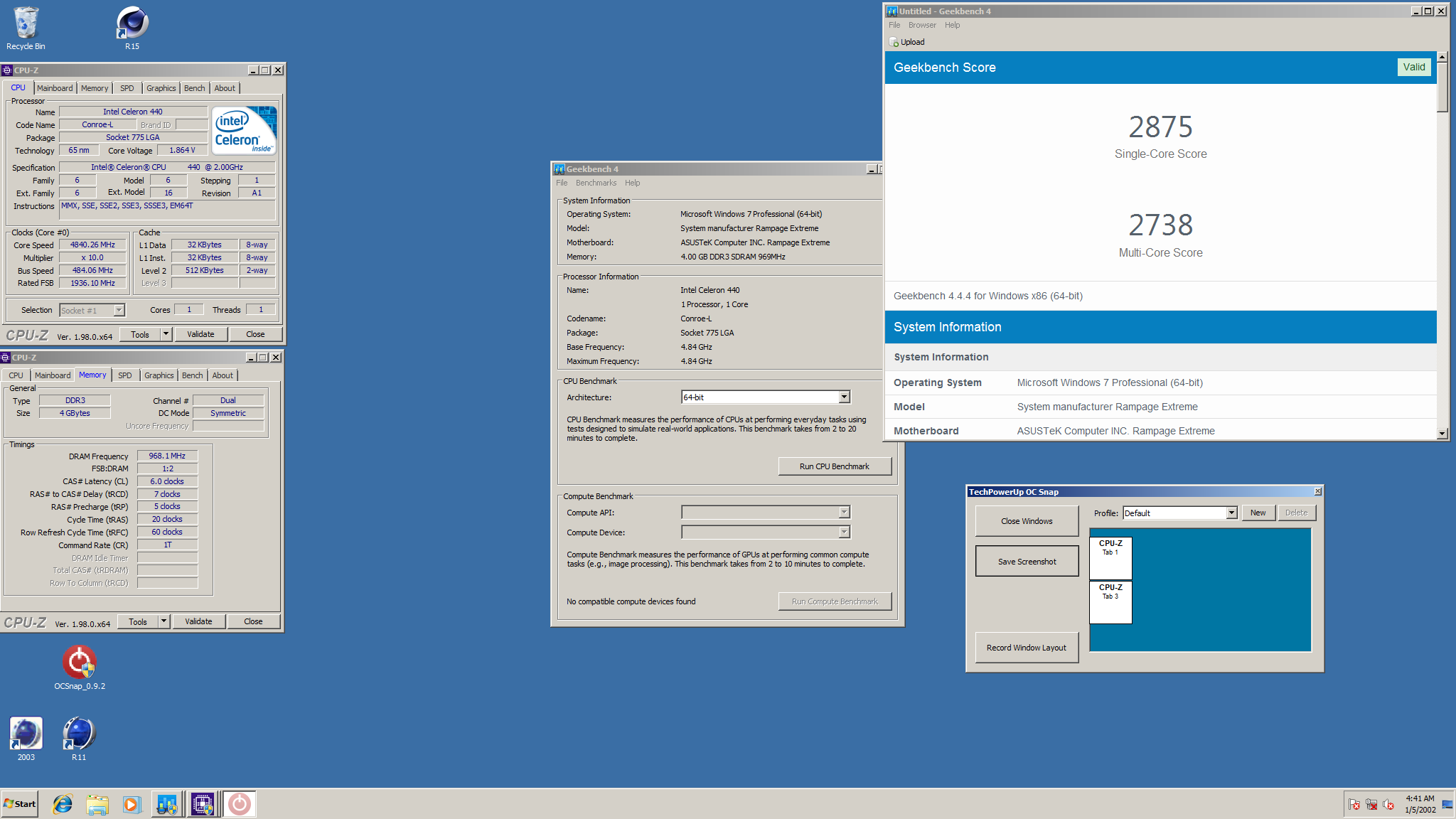Click the muted volume tray icon
Screen dimensions: 1456x819
click(x=1388, y=804)
